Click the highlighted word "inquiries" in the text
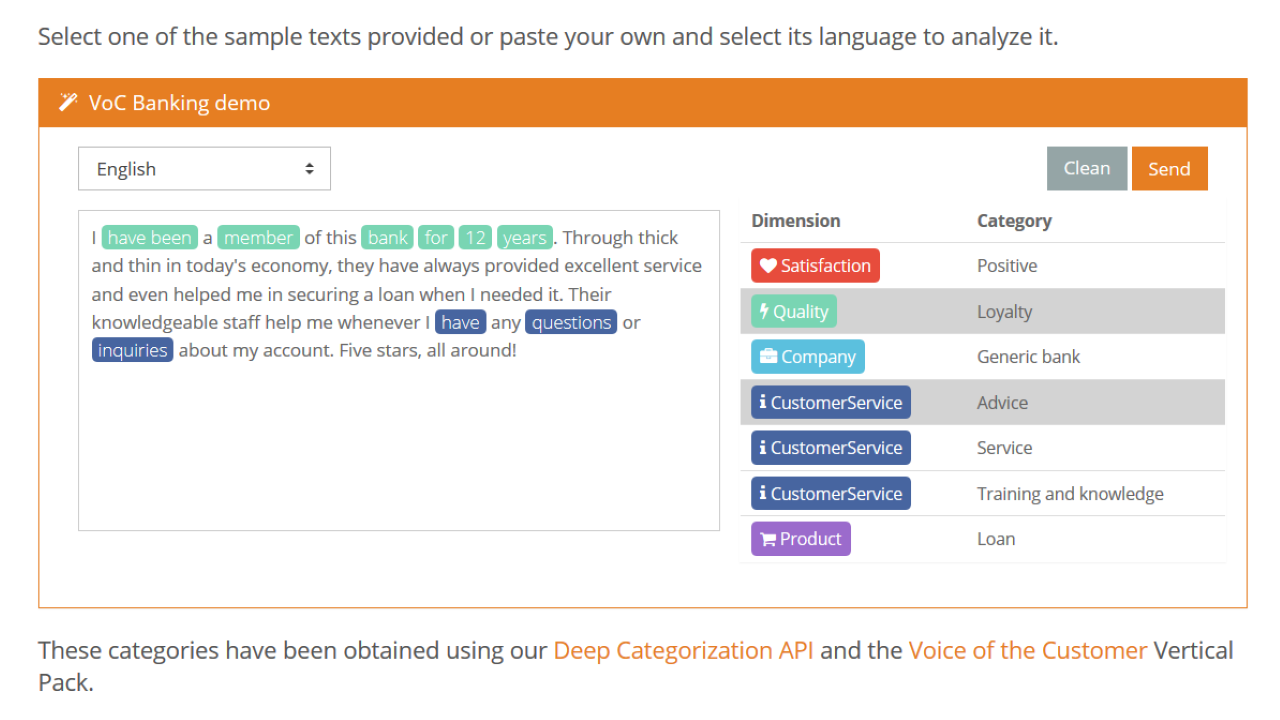1280x720 pixels. (132, 350)
